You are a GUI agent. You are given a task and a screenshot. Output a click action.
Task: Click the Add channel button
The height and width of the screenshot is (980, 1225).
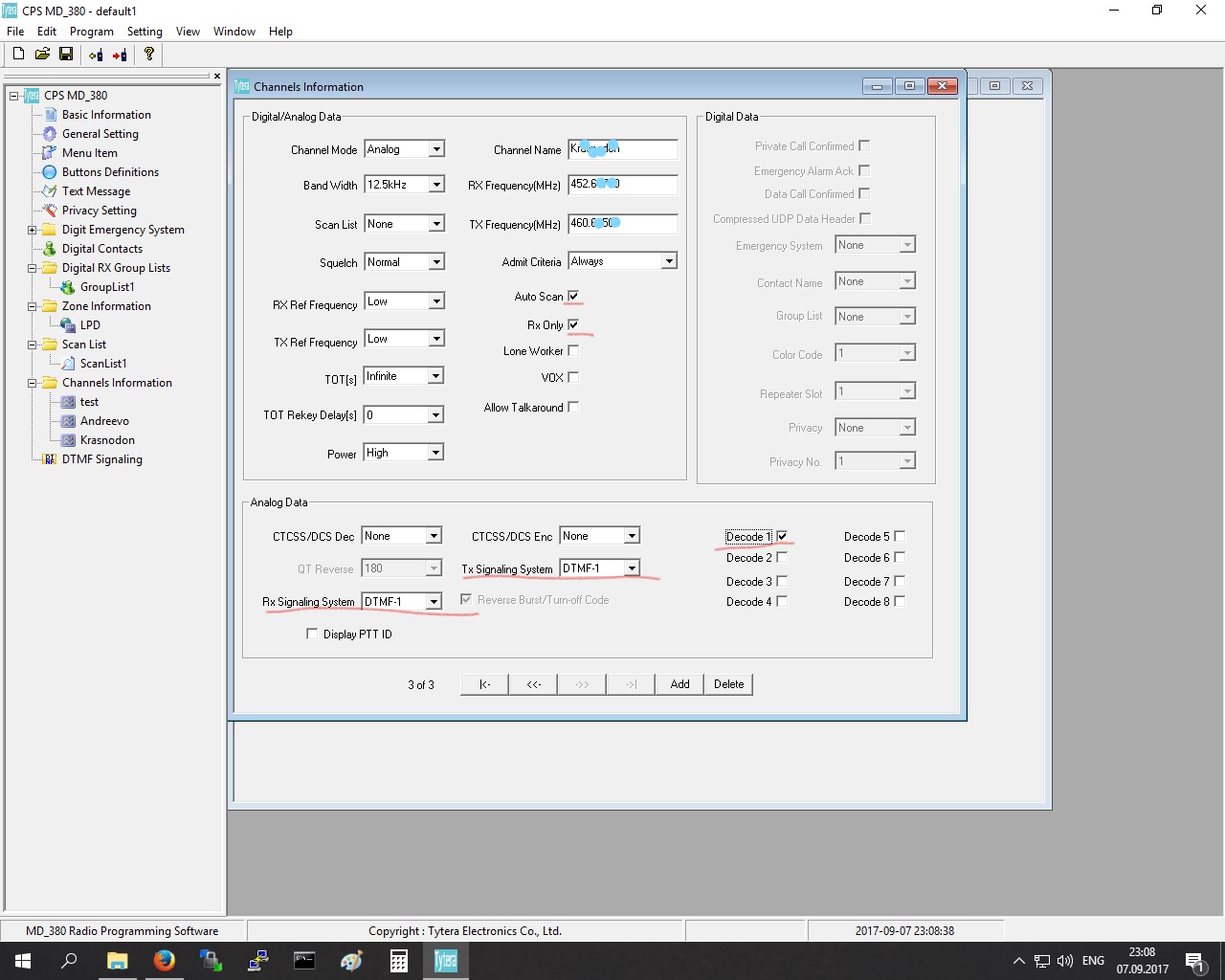pos(679,684)
